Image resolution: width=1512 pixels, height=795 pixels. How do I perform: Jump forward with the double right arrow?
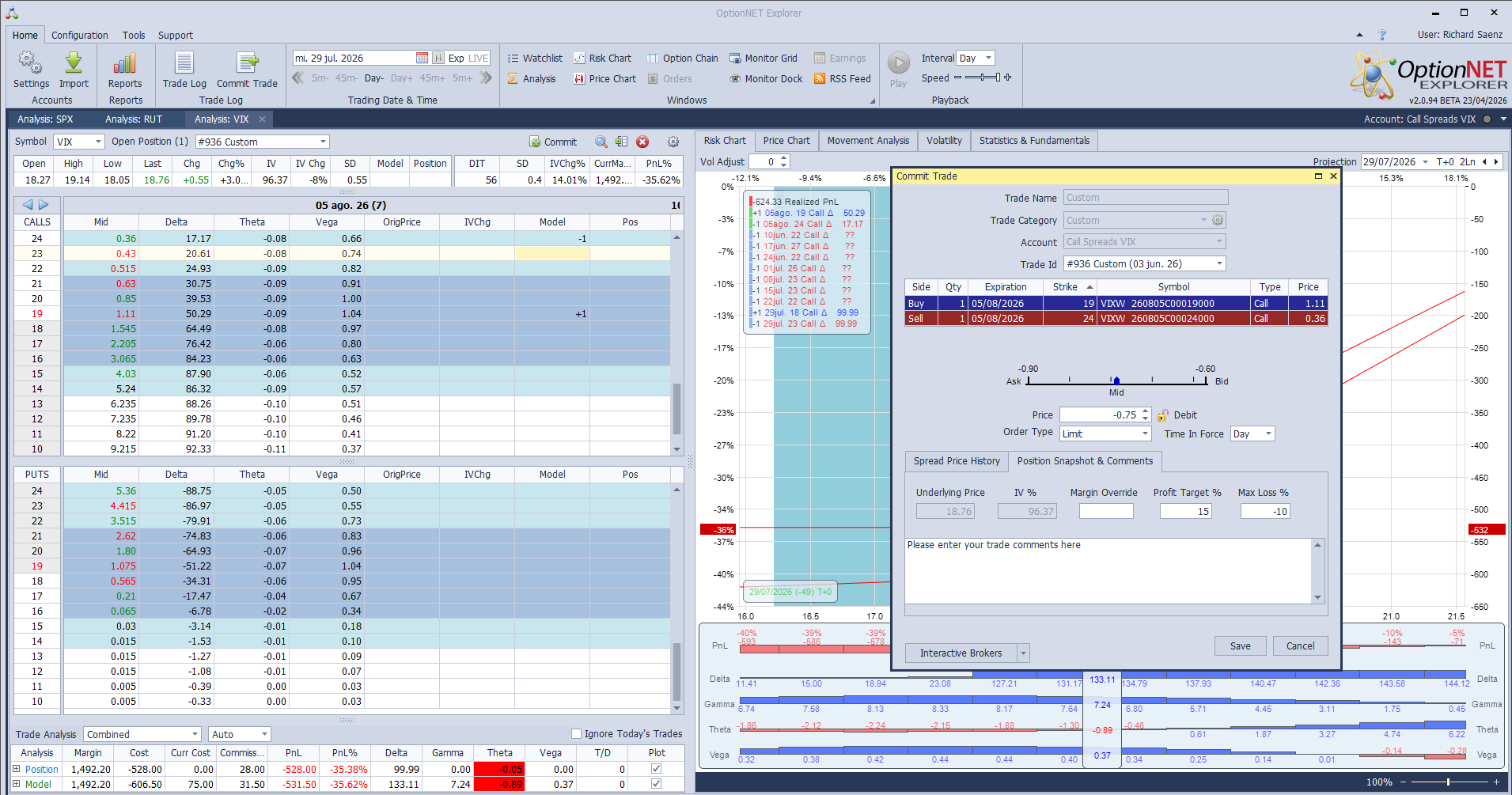pyautogui.click(x=486, y=78)
